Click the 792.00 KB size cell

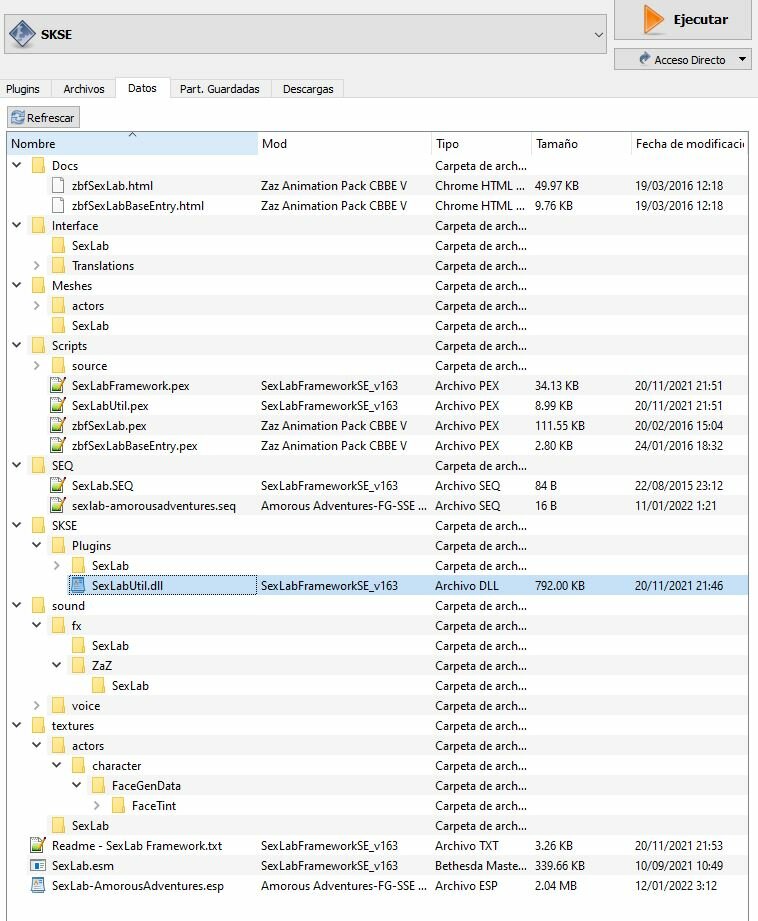click(559, 586)
